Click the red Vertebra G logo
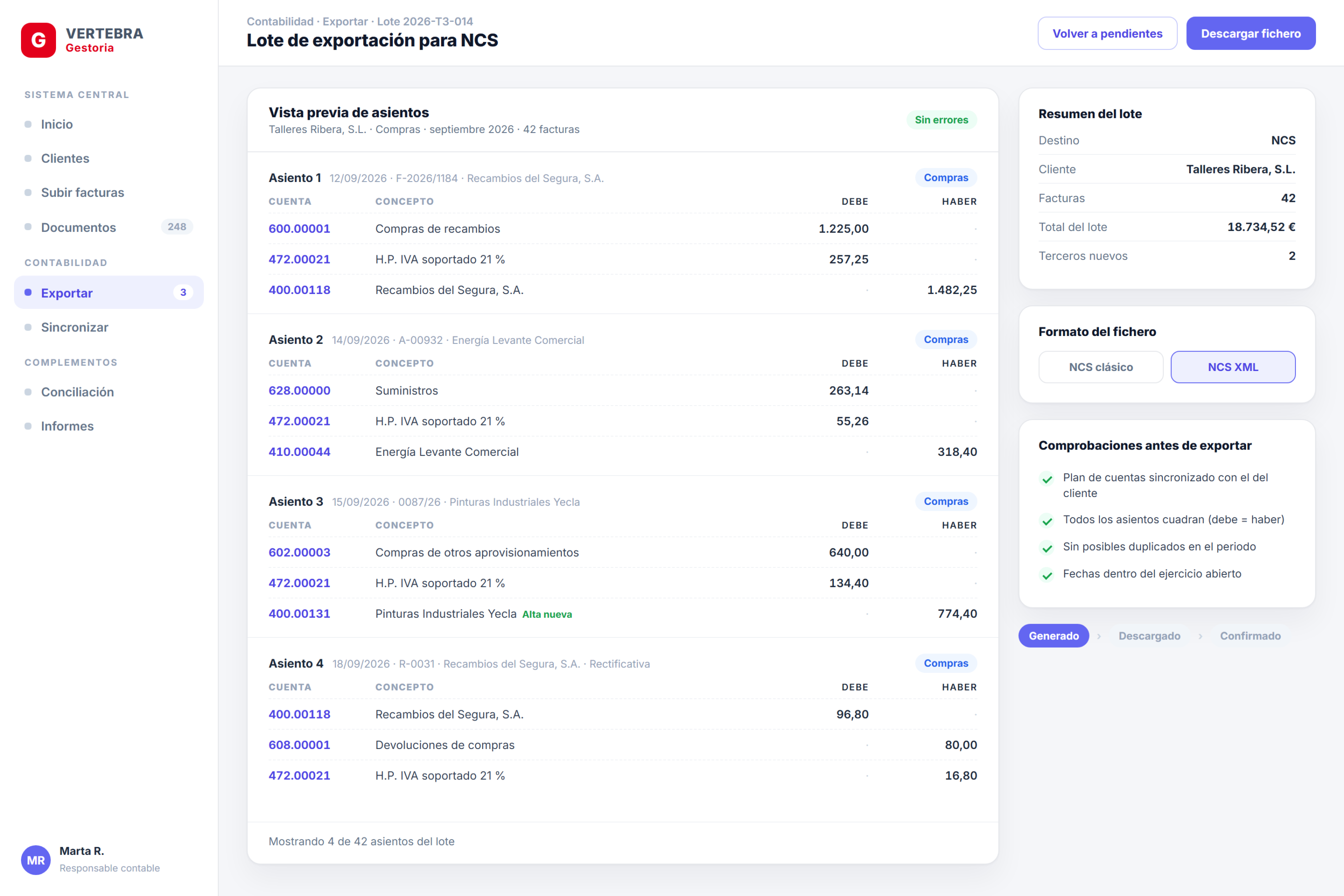Image resolution: width=1344 pixels, height=896 pixels. [38, 40]
